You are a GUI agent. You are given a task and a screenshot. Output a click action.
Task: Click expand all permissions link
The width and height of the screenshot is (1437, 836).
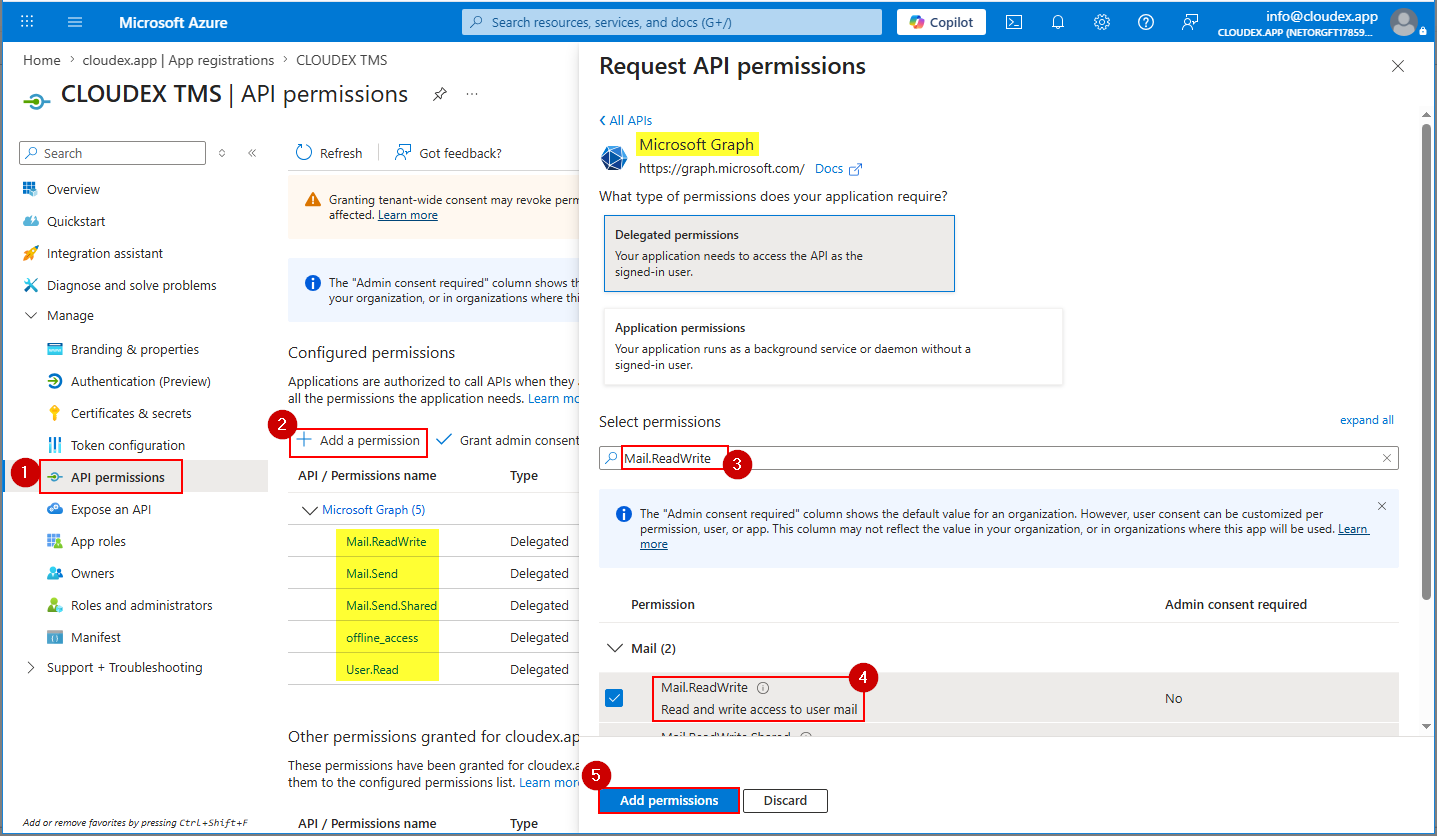click(1366, 420)
